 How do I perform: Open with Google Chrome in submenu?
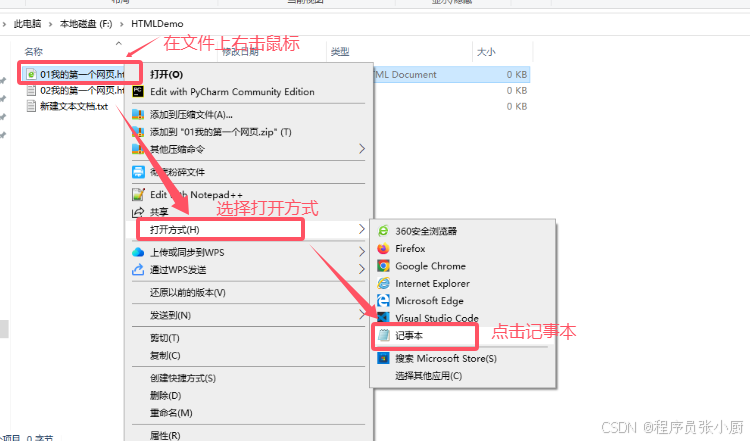[463, 266]
